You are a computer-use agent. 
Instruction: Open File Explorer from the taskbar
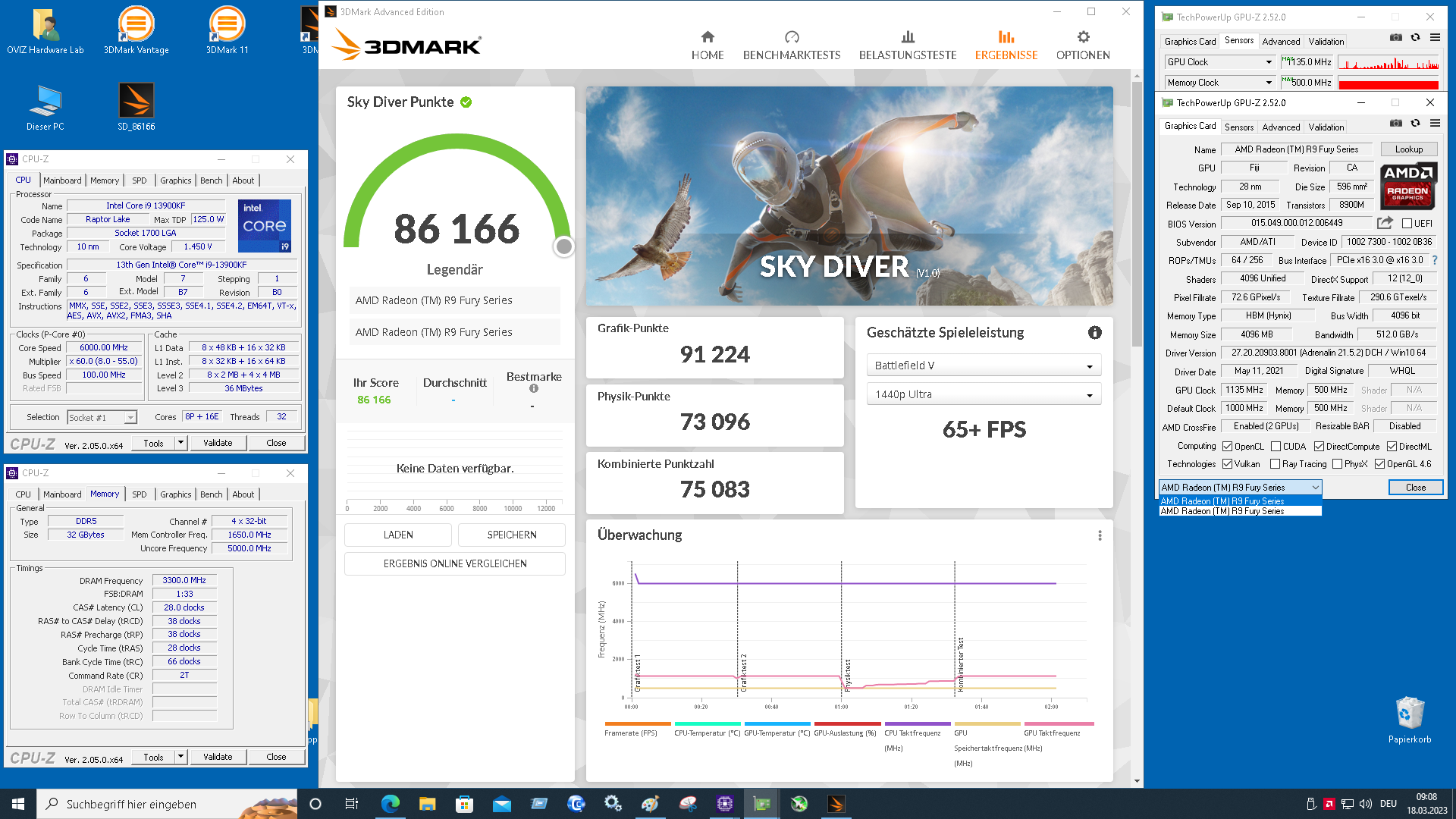tap(427, 804)
